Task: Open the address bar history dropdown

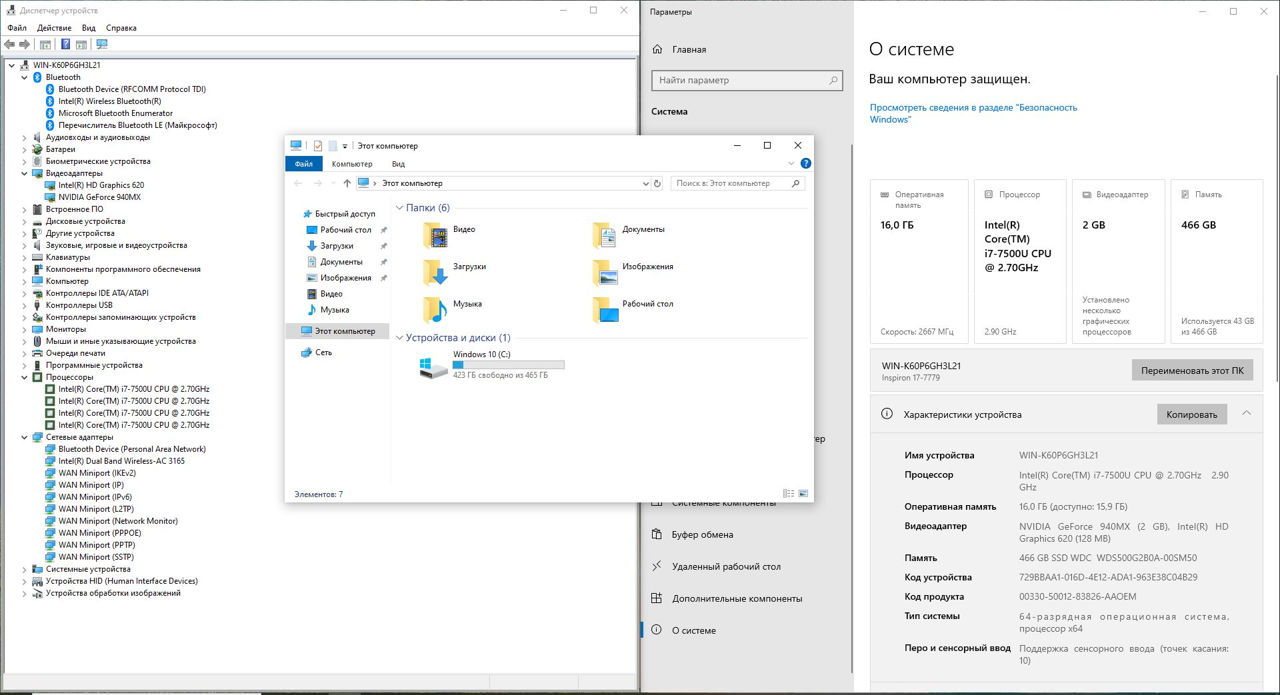Action: (645, 183)
